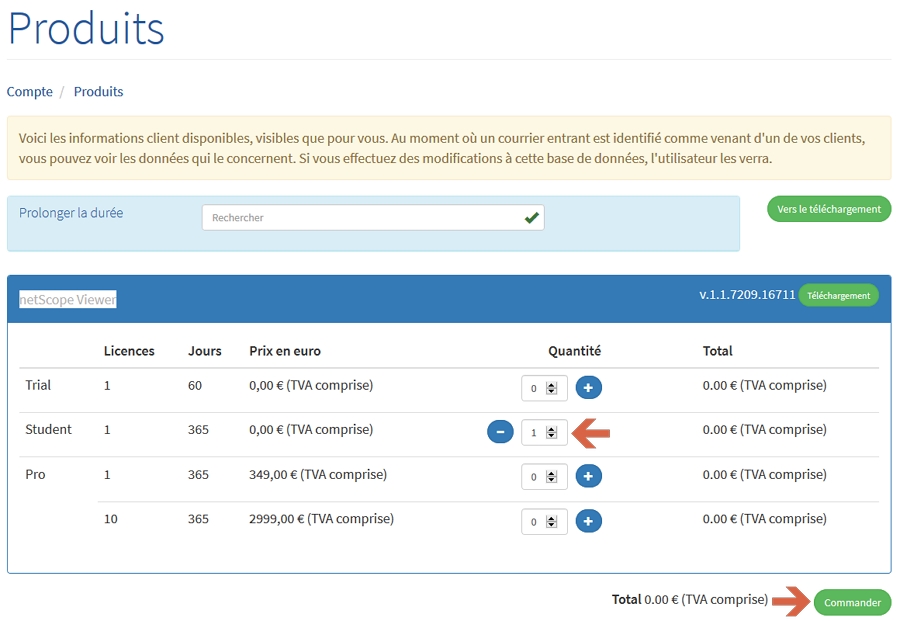The width and height of the screenshot is (900, 621).
Task: Increase Trial quantity with the plus button
Action: [x=588, y=388]
